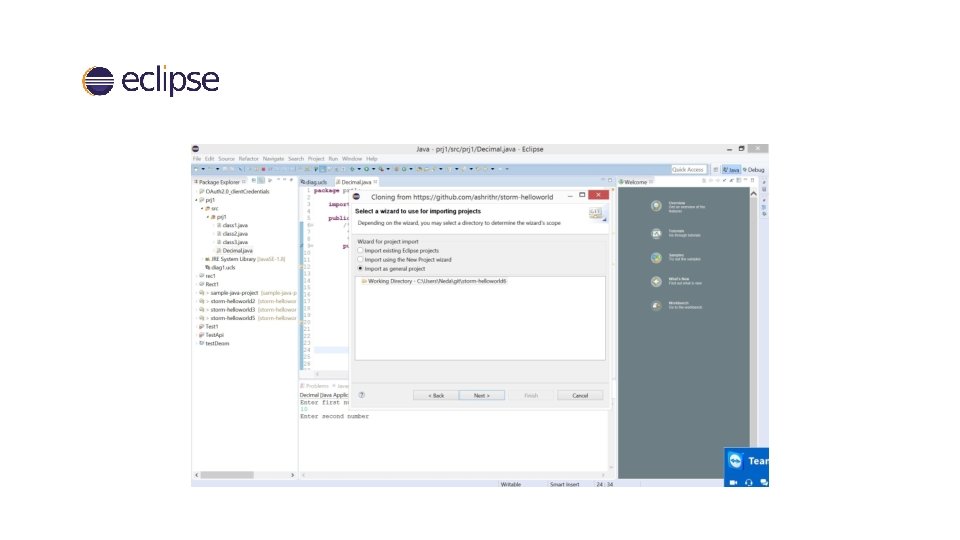This screenshot has width=960, height=540.
Task: Click the Next button in wizard
Action: pyautogui.click(x=482, y=396)
